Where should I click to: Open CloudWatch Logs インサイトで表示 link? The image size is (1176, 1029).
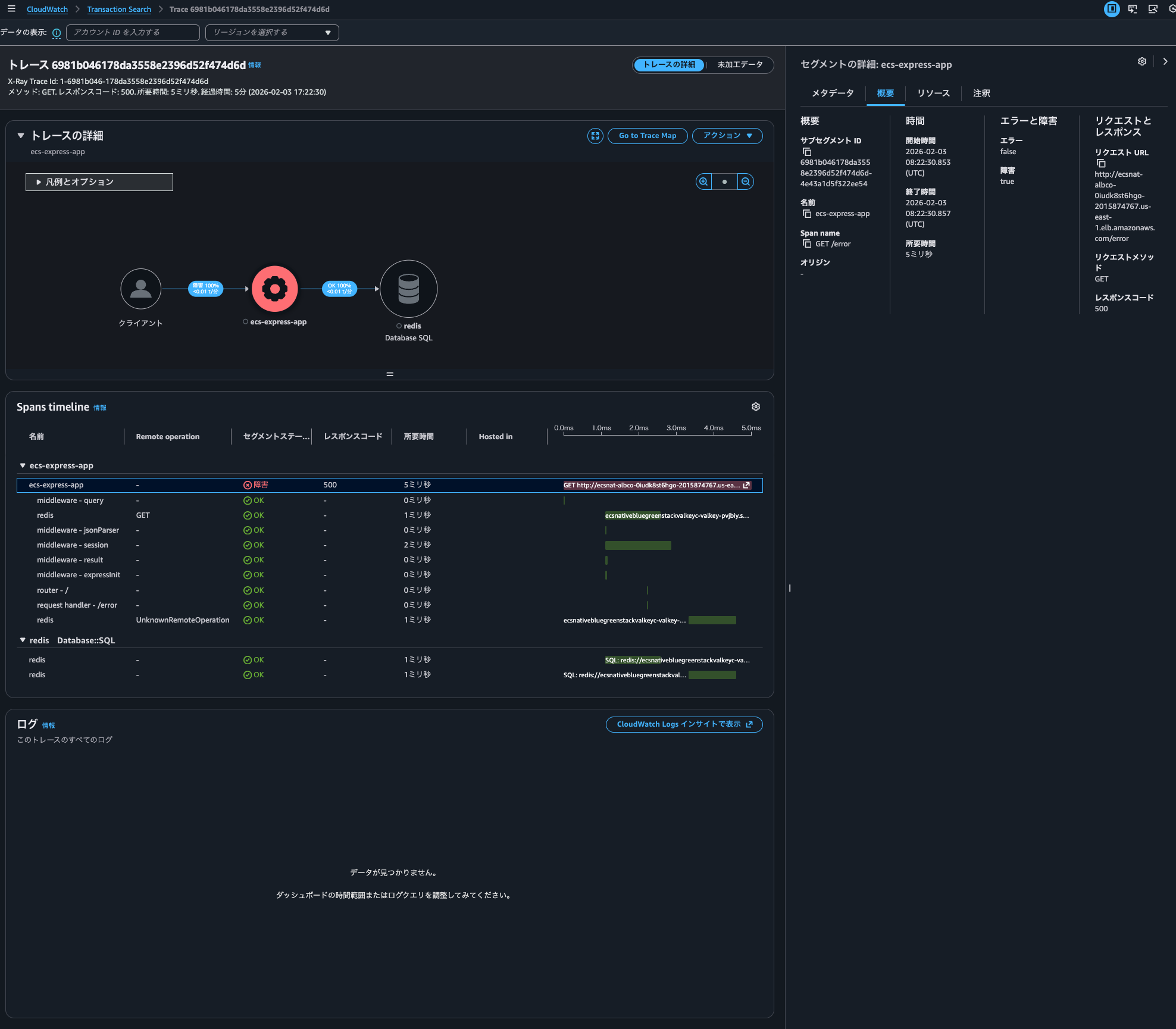coord(684,724)
